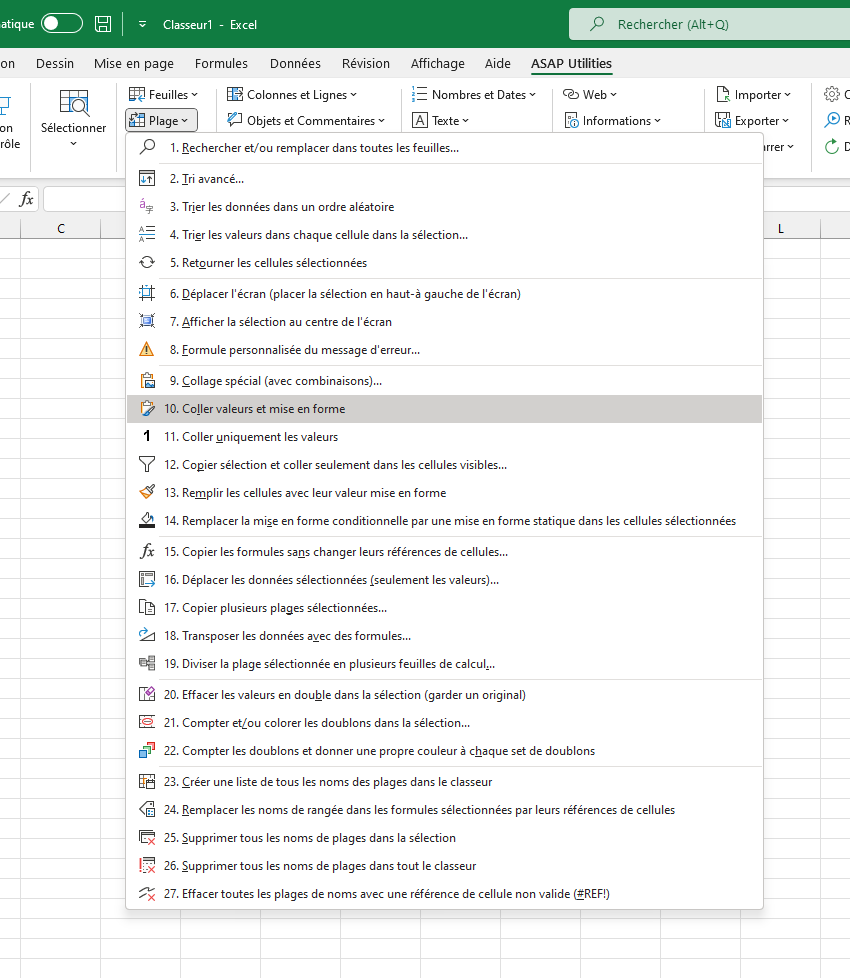Expand the Web dropdown
Viewport: 850px width, 978px height.
coord(589,94)
